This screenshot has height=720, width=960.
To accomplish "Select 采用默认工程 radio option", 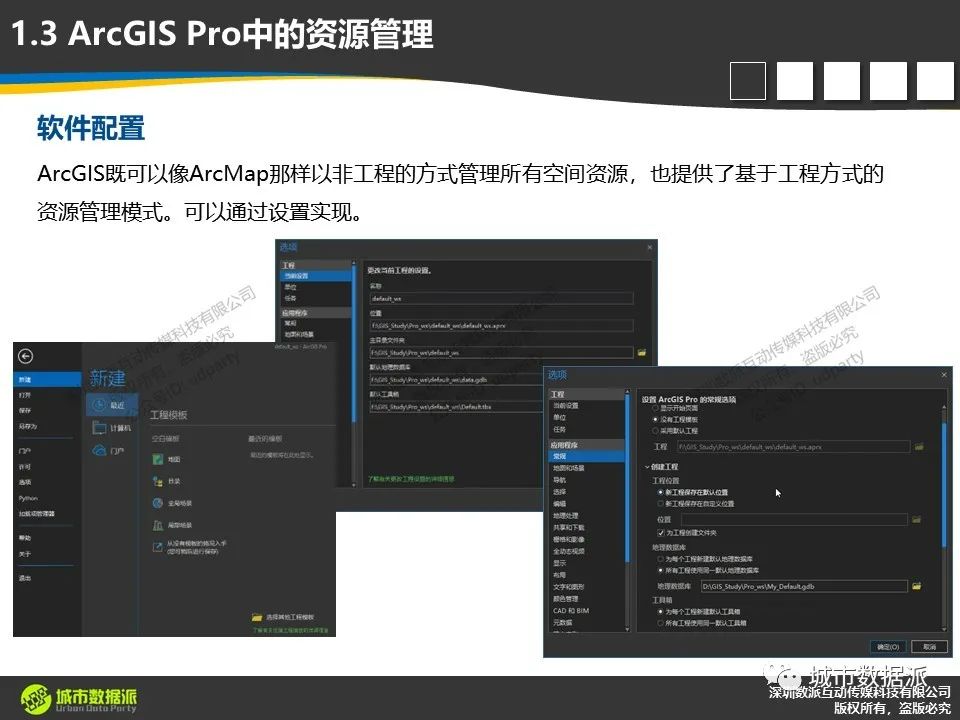I will [655, 431].
